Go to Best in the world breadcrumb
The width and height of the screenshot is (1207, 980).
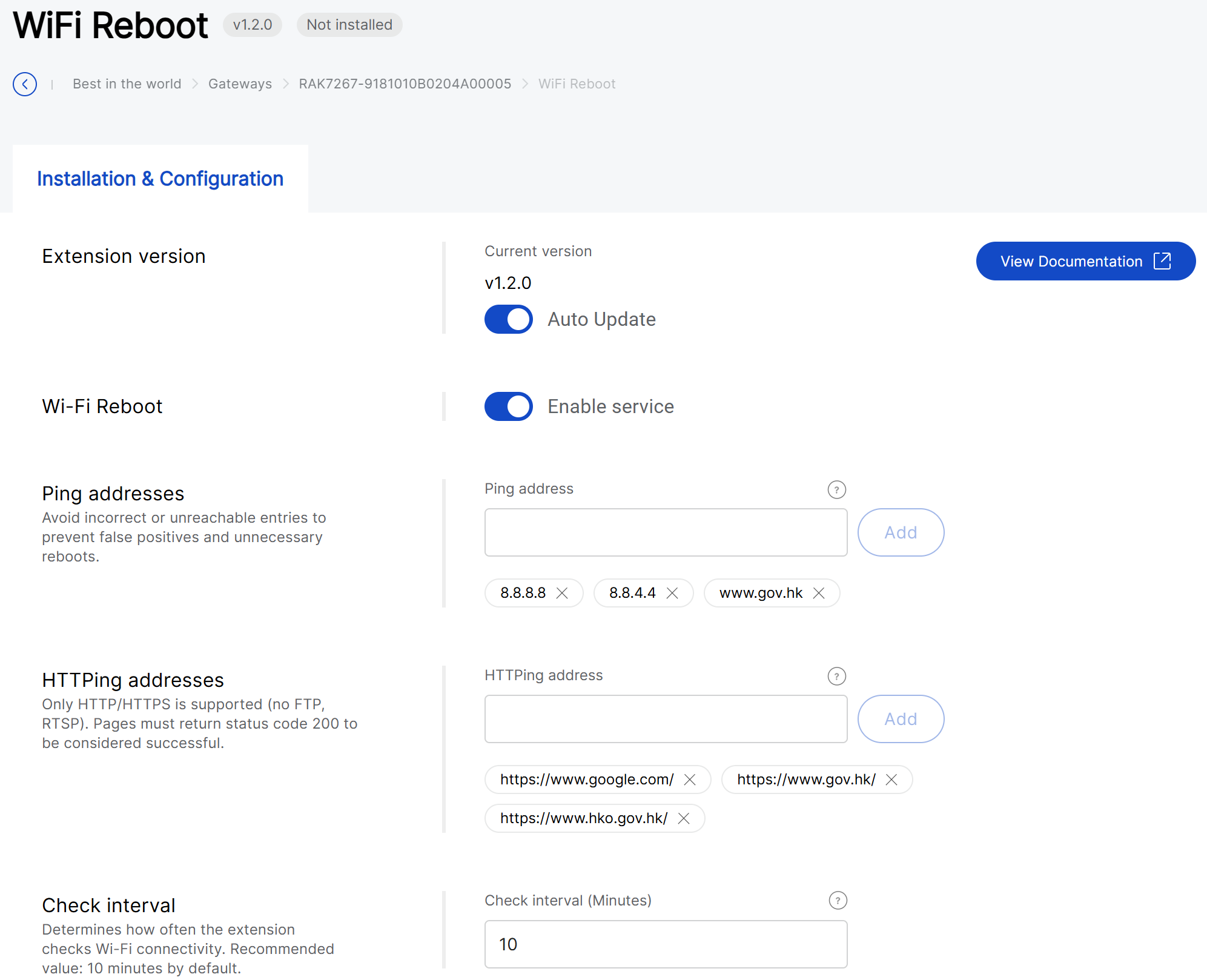(x=127, y=84)
